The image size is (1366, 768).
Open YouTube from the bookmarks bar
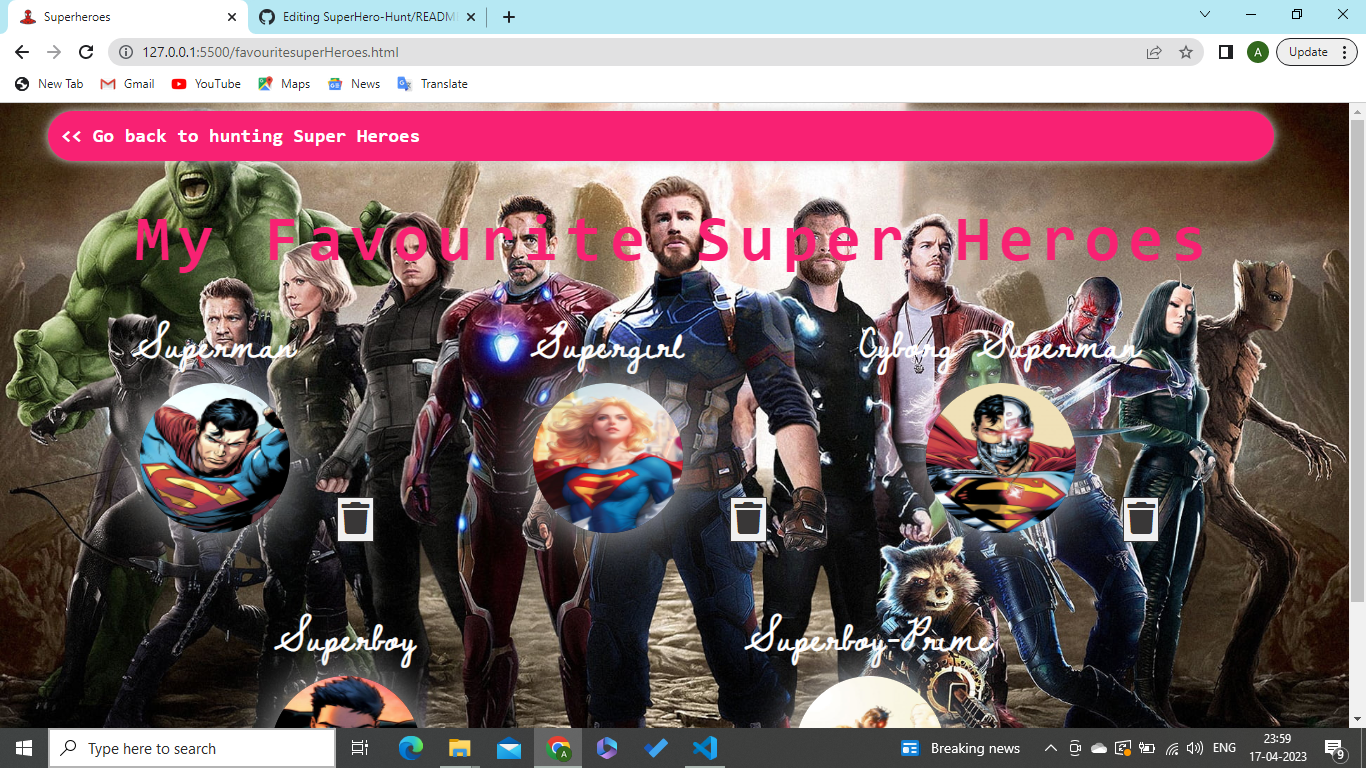[x=205, y=84]
